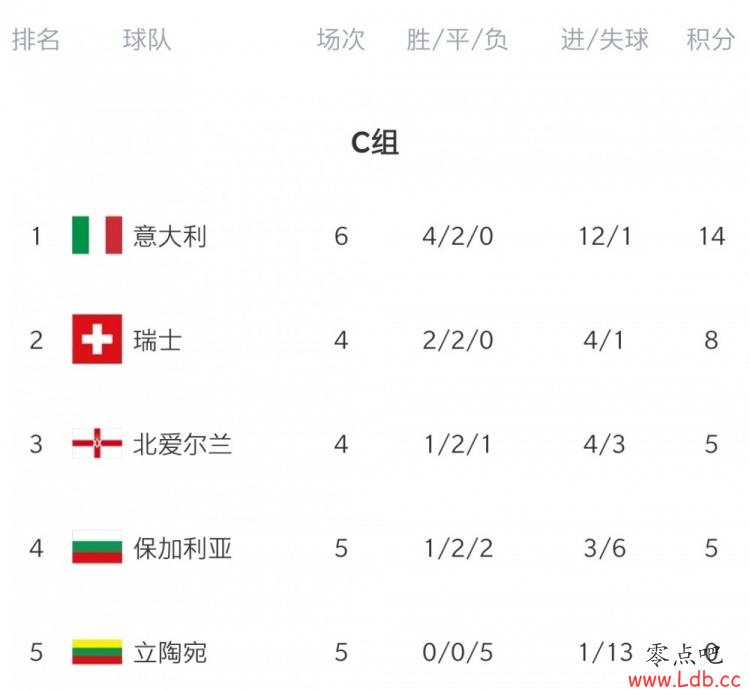Open the www.Ldb.cc watermark link
Viewport: 750px width, 690px height.
click(684, 679)
